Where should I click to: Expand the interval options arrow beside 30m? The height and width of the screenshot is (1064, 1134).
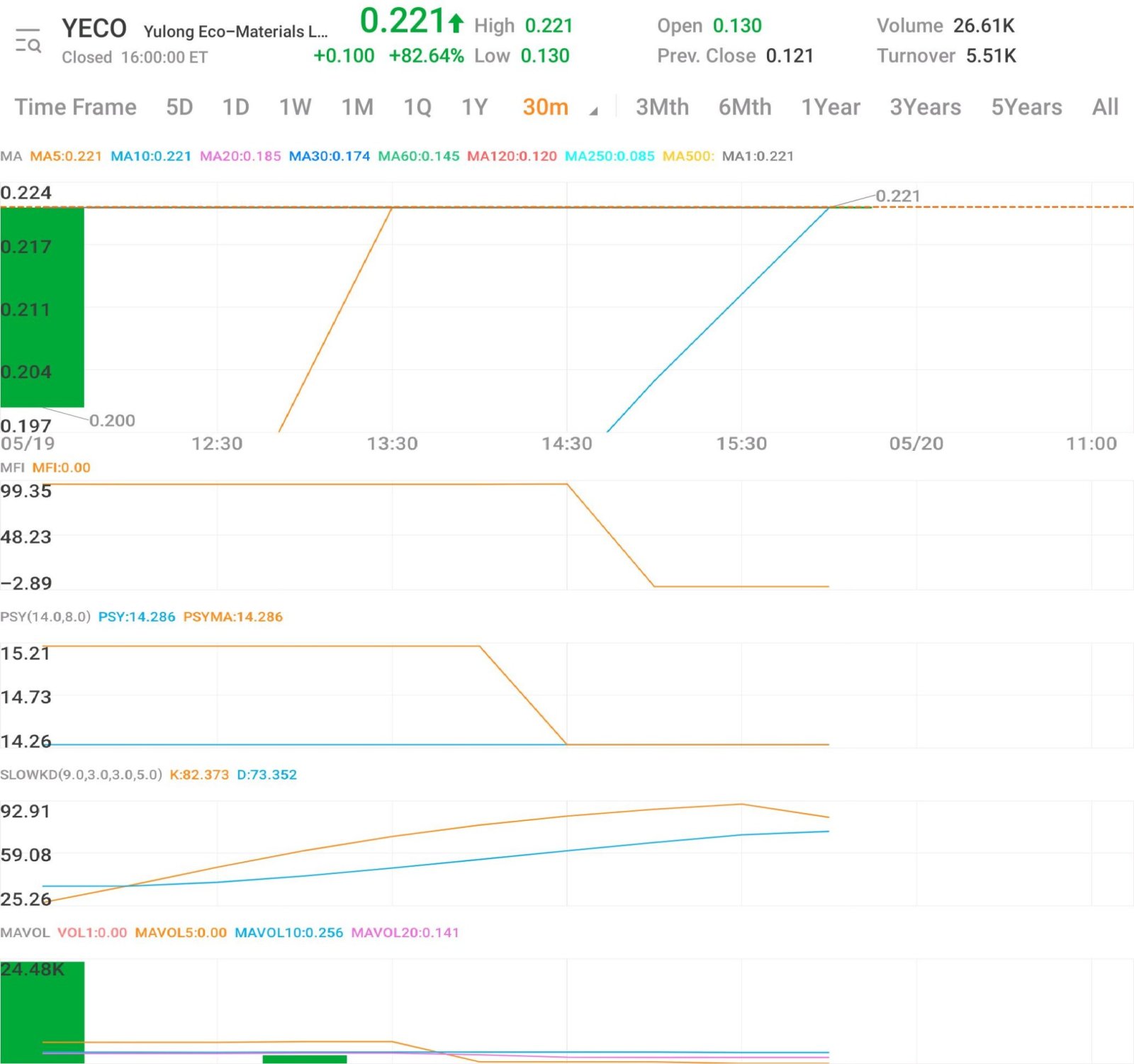(594, 111)
